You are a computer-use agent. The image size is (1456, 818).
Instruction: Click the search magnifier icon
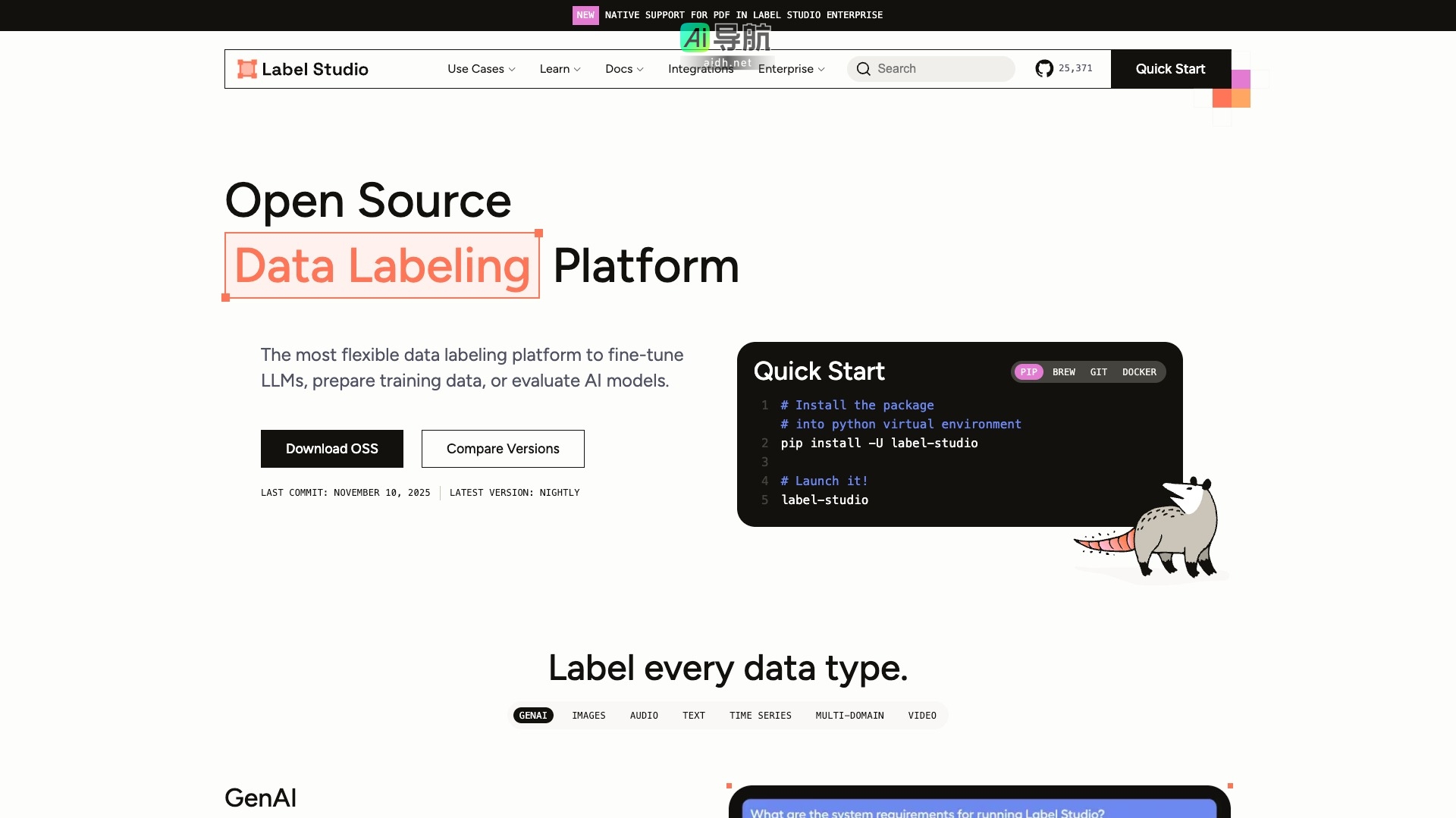click(x=863, y=69)
